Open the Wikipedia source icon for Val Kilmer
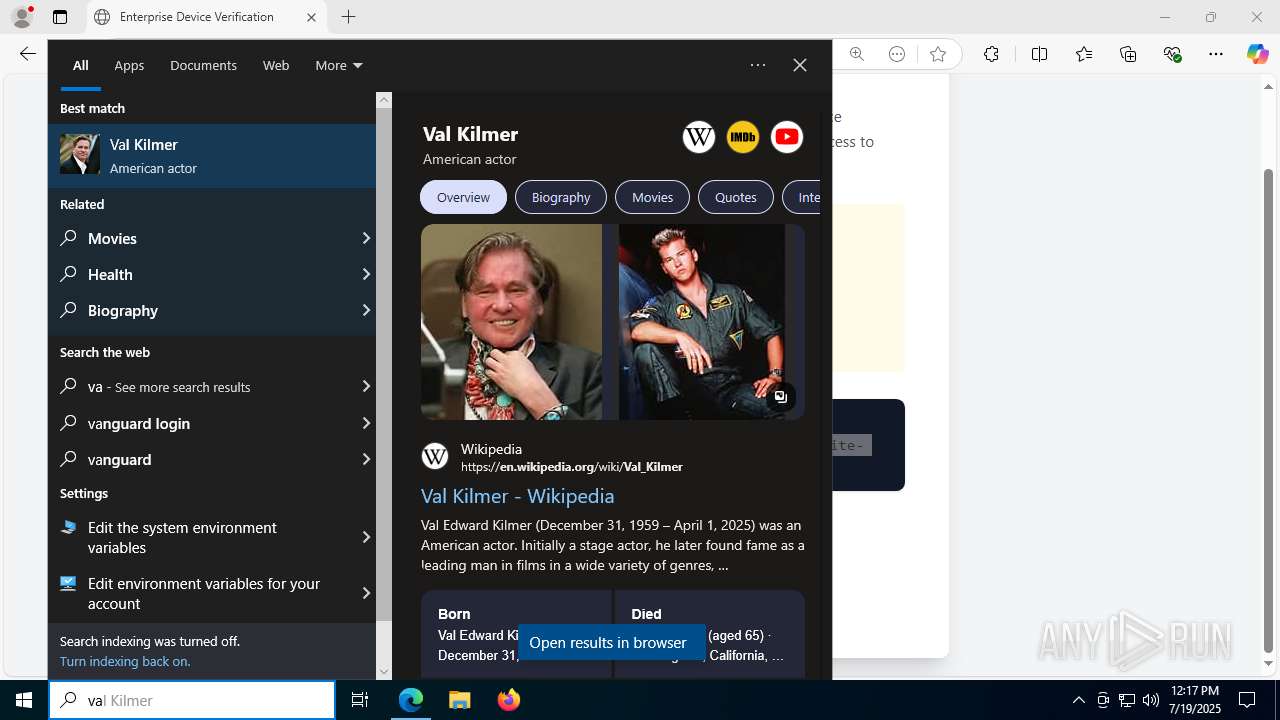Image resolution: width=1280 pixels, height=720 pixels. pos(699,137)
